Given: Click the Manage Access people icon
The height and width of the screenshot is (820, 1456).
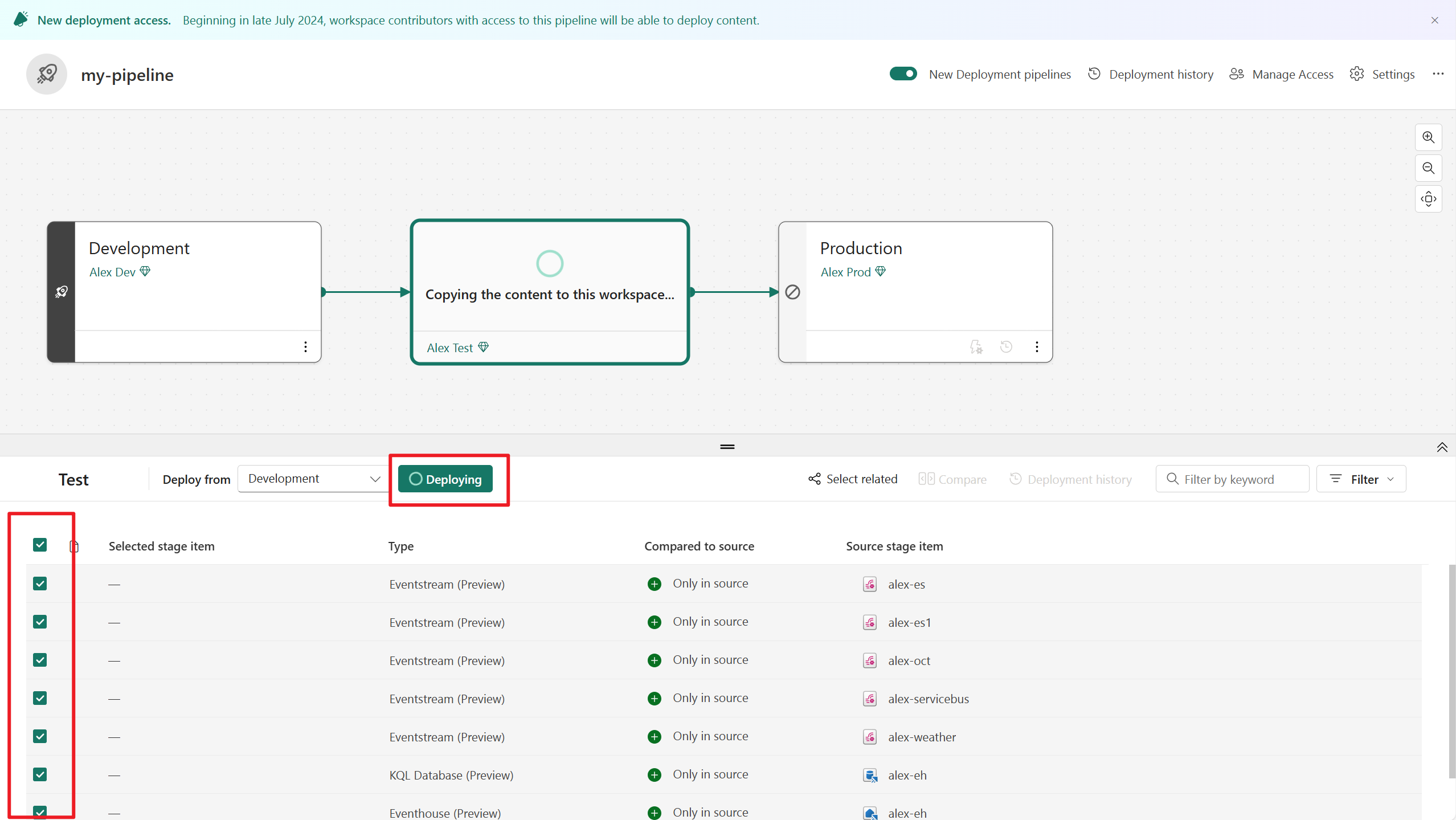Looking at the screenshot, I should (1237, 74).
